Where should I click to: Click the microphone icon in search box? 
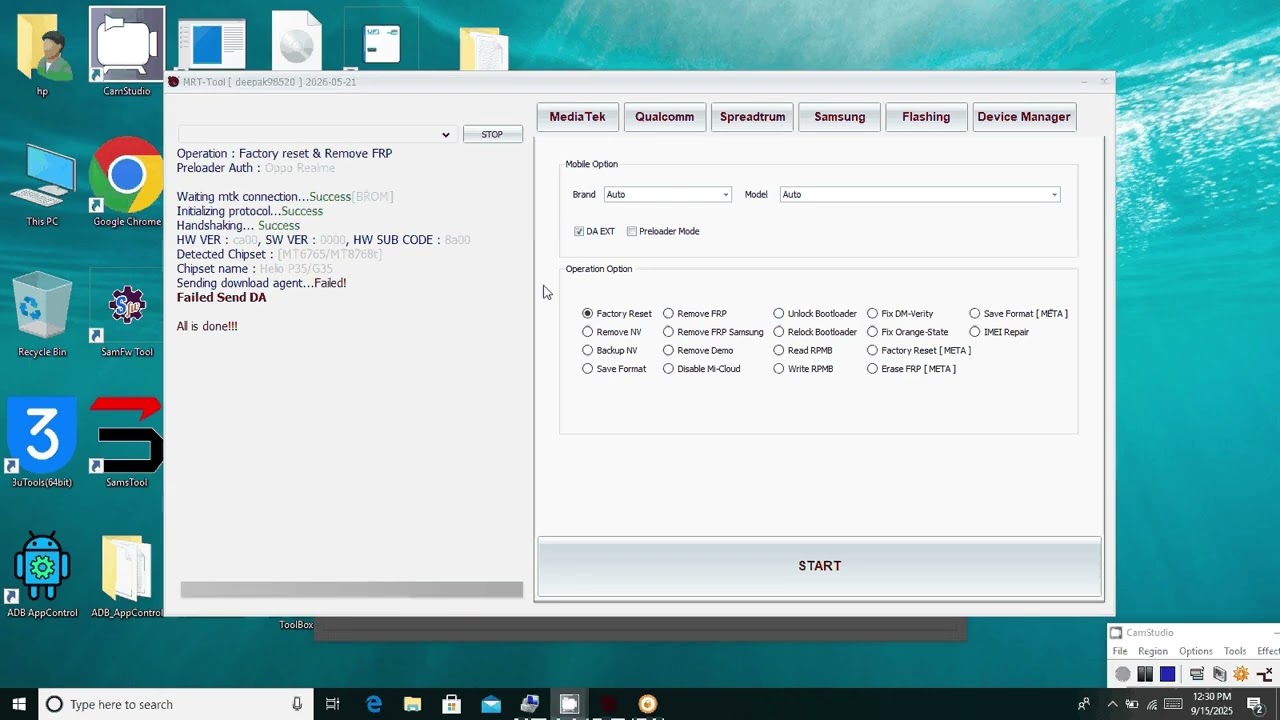pyautogui.click(x=297, y=704)
